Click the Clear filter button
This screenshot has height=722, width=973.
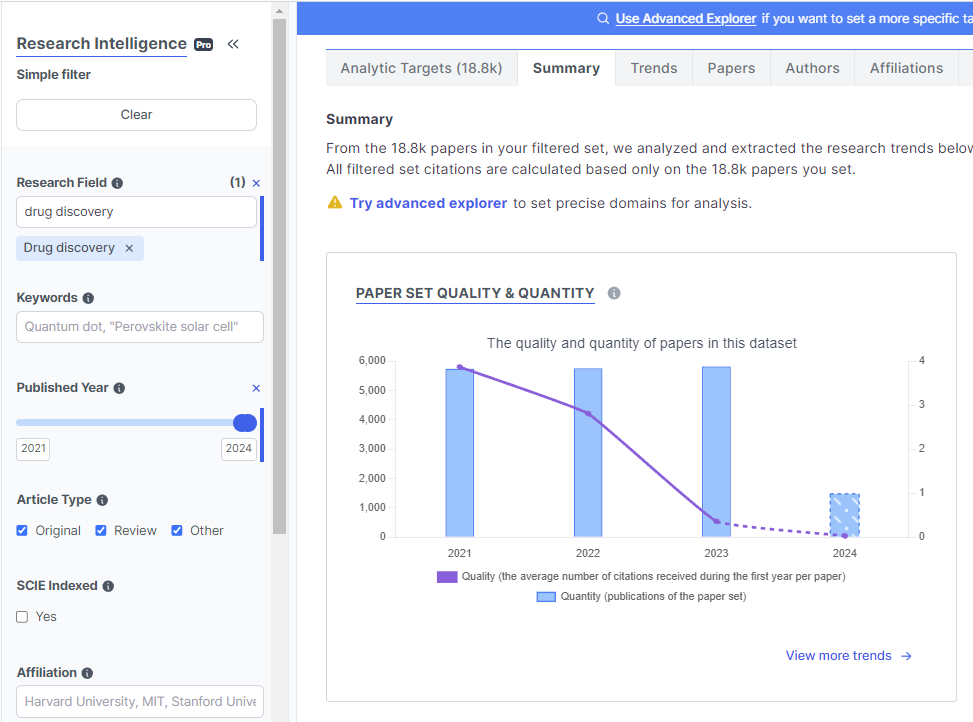point(135,114)
